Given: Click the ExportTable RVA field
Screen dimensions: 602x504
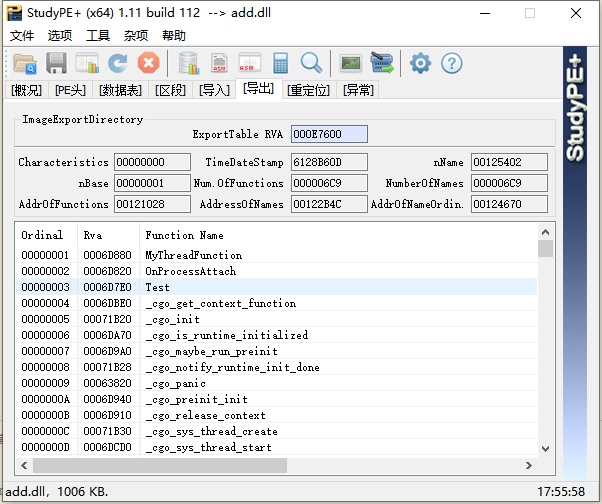Looking at the screenshot, I should click(329, 134).
